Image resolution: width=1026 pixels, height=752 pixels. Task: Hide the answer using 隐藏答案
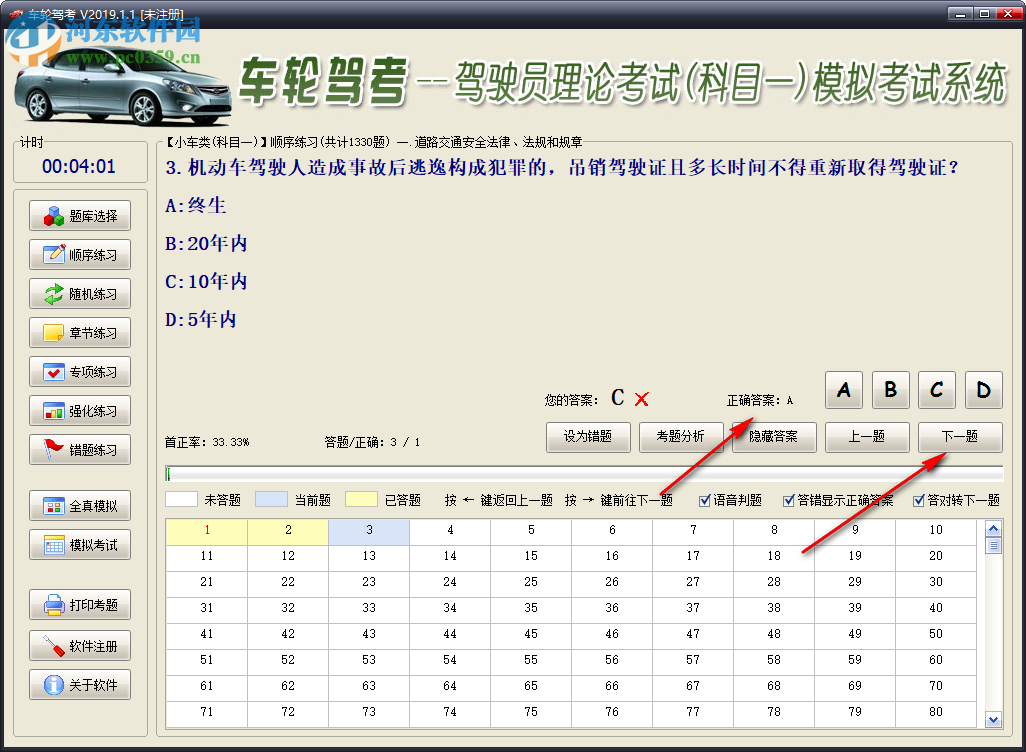click(774, 437)
